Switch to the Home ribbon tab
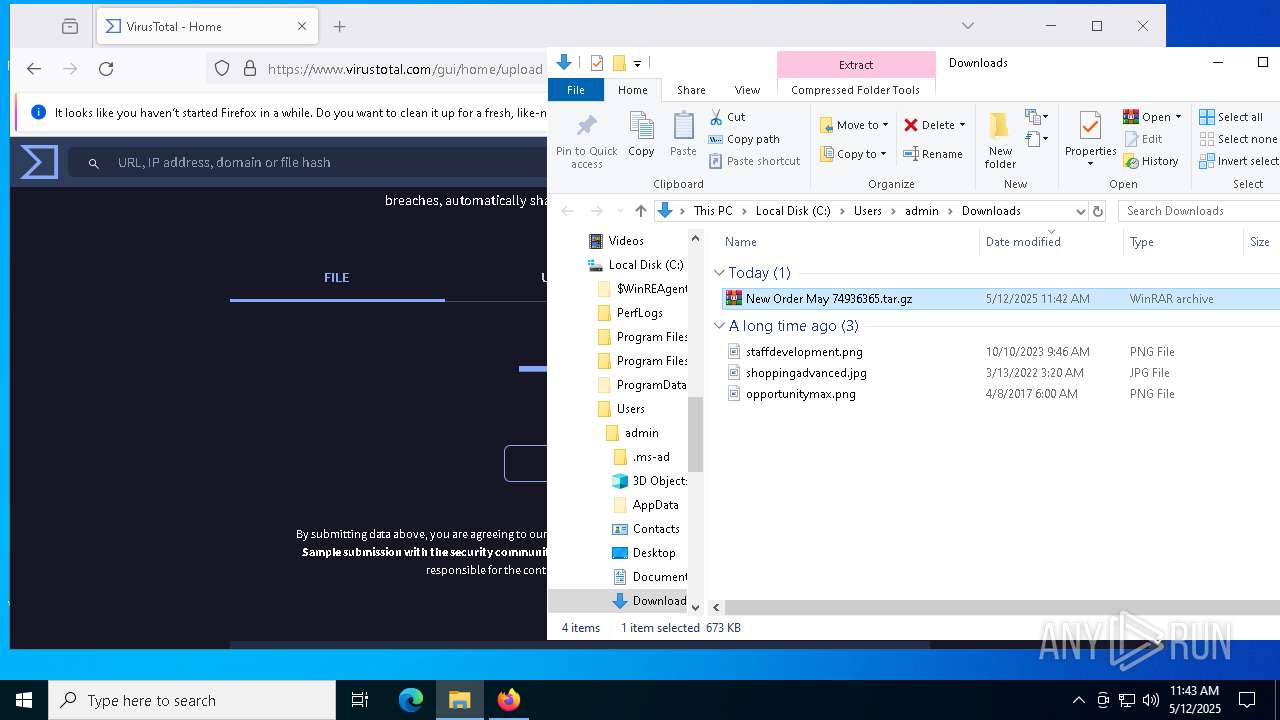Viewport: 1280px width, 720px height. point(633,90)
